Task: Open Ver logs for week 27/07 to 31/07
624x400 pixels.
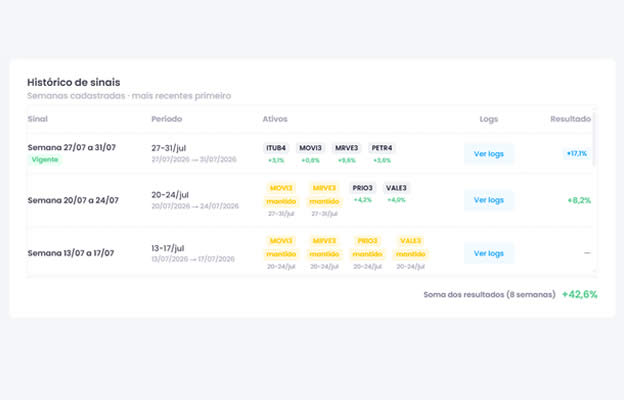Action: (x=489, y=154)
